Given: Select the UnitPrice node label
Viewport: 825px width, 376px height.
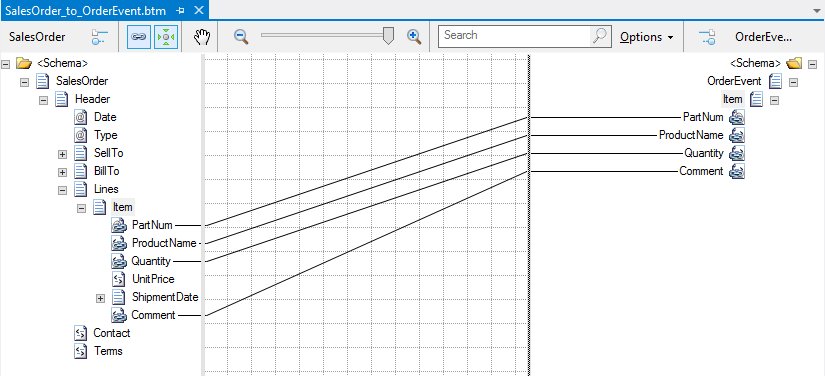Looking at the screenshot, I should 153,279.
